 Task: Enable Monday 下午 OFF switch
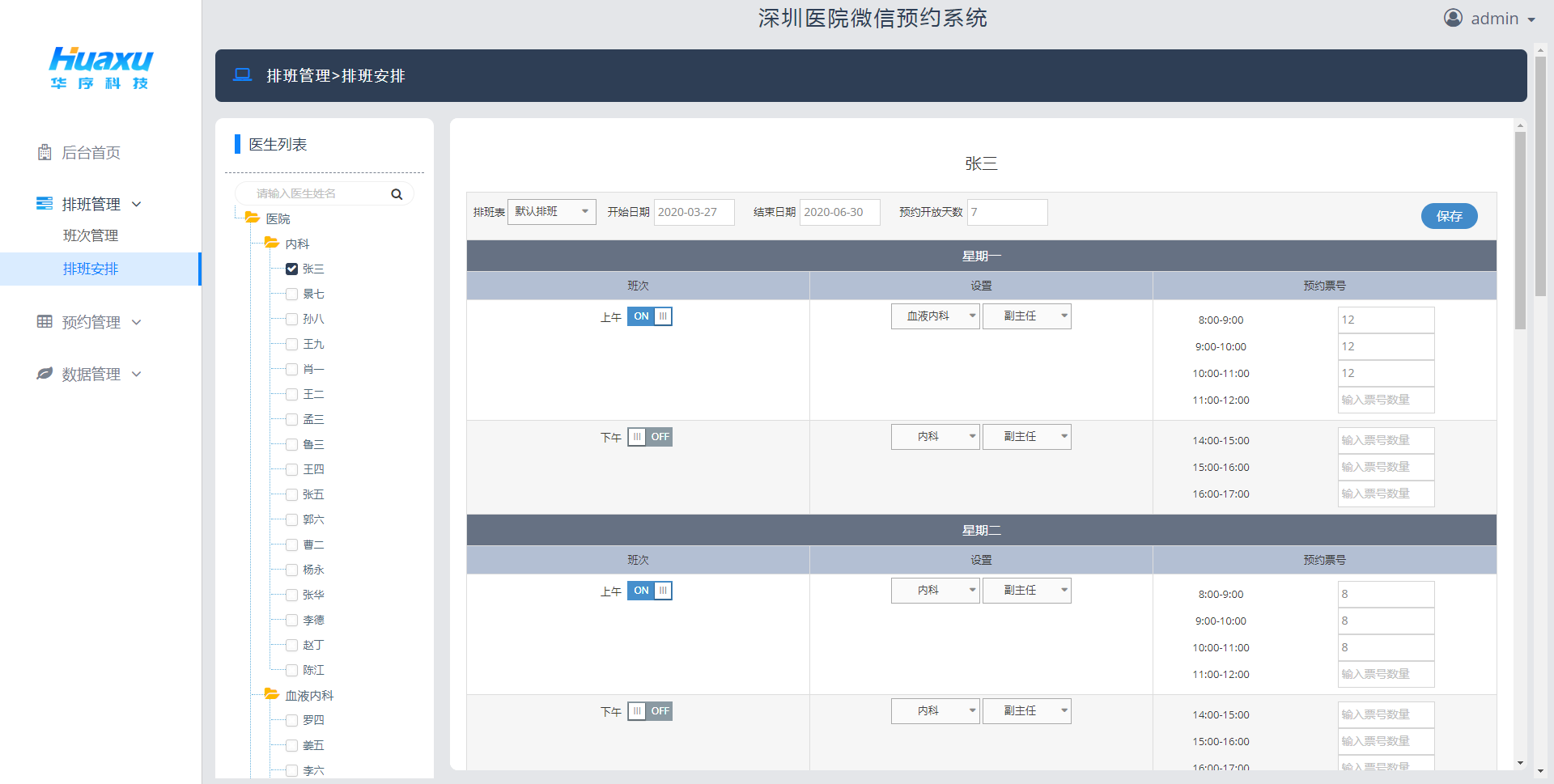[x=649, y=437]
